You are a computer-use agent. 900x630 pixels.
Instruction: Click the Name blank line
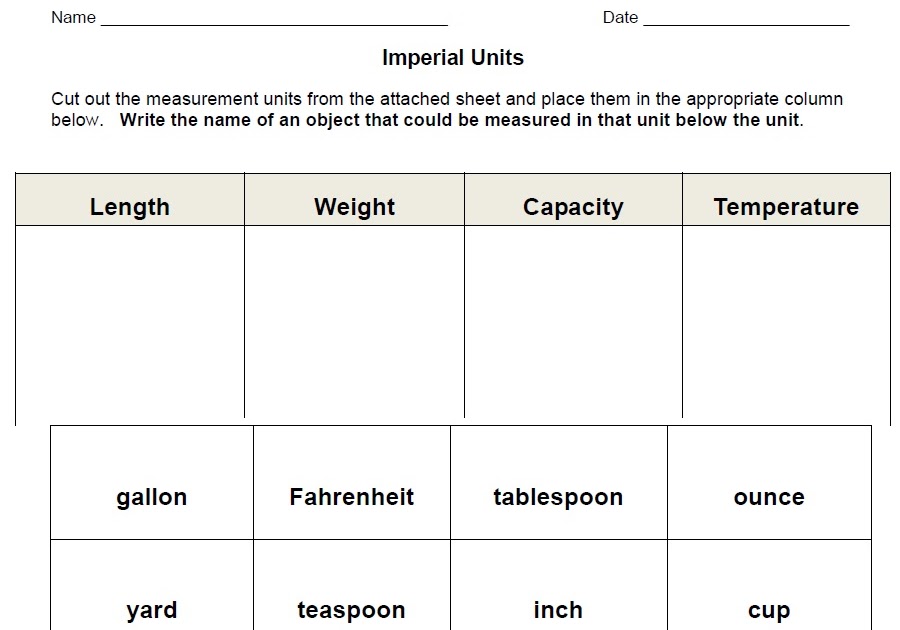(x=274, y=20)
